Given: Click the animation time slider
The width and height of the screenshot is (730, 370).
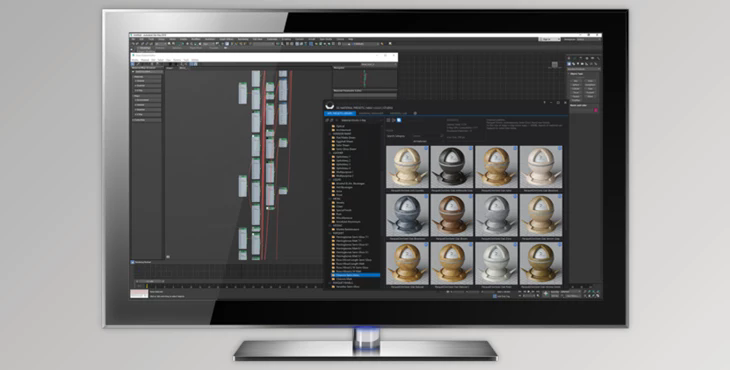Looking at the screenshot, I should (x=150, y=281).
